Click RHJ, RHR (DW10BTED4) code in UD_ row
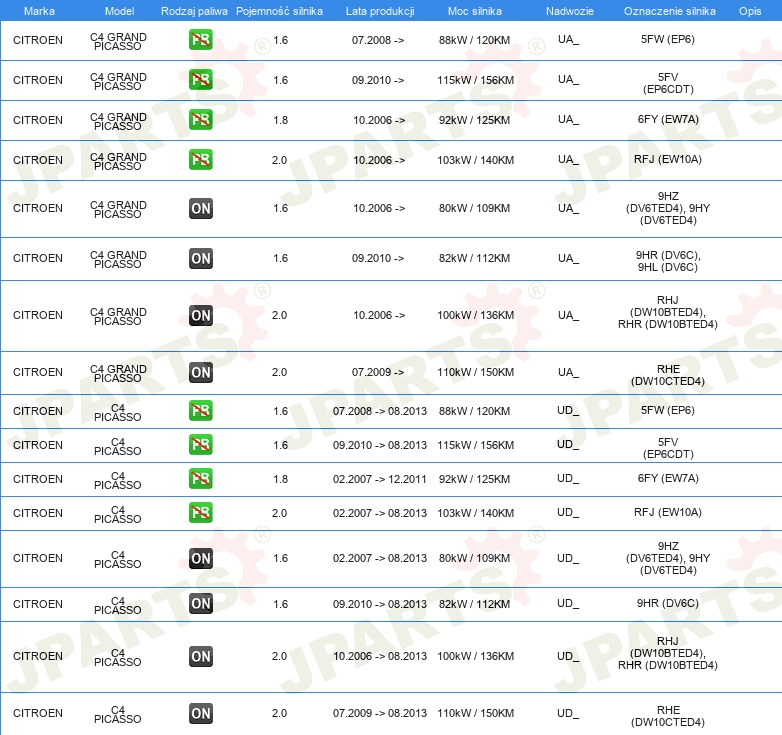The width and height of the screenshot is (782, 735). [x=668, y=653]
